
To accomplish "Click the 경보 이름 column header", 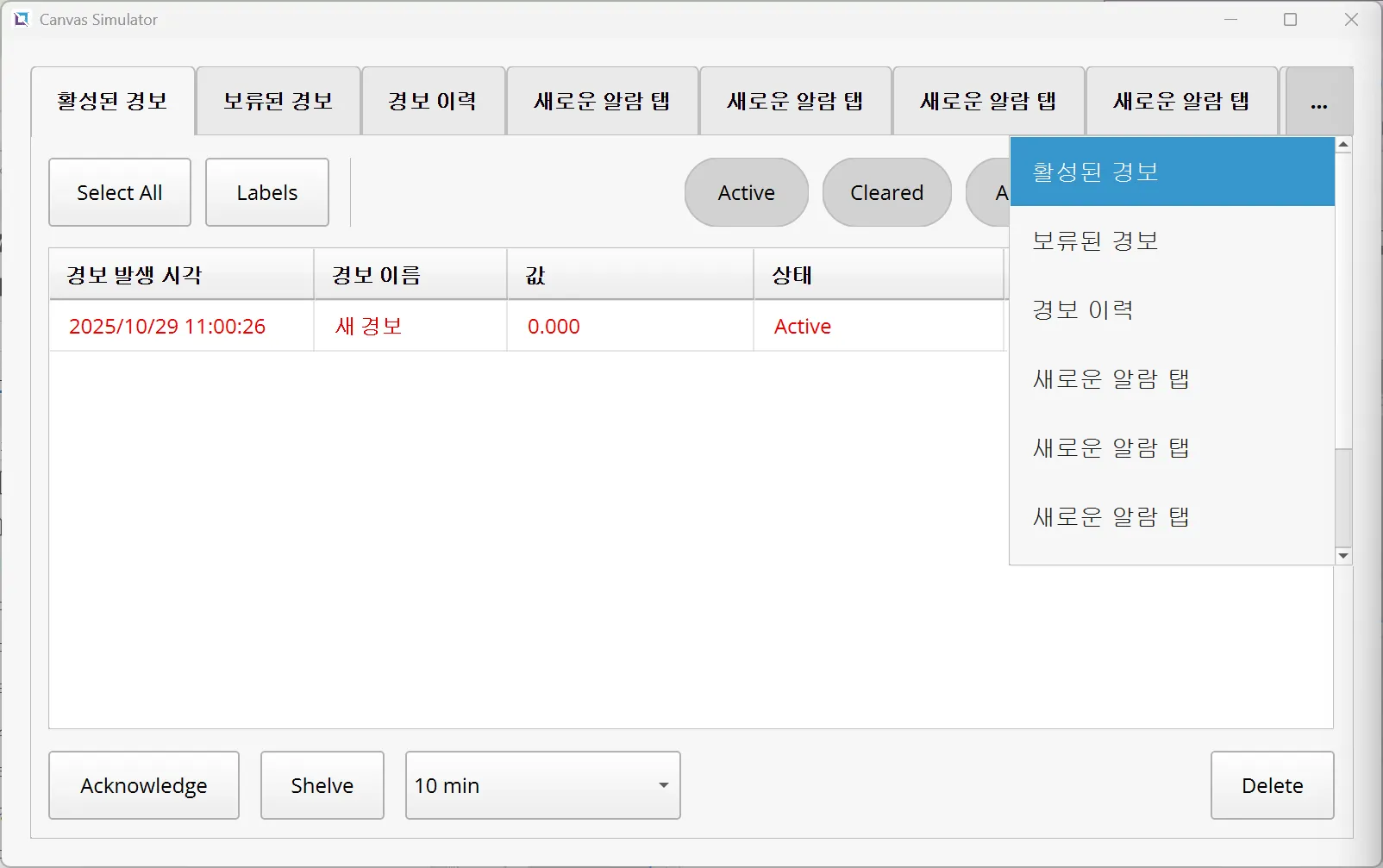I will pos(410,275).
